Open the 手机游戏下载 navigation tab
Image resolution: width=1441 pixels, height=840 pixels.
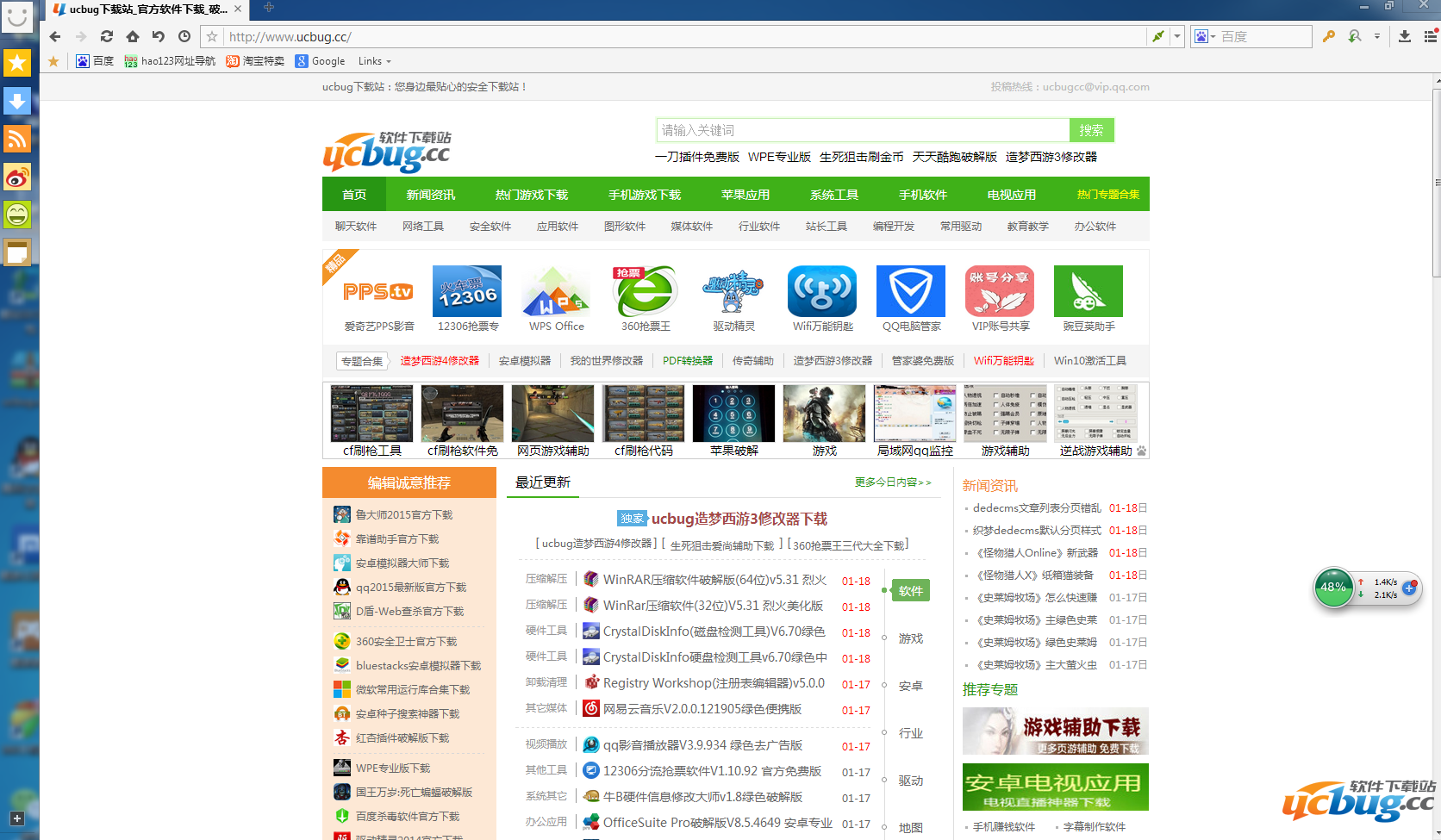644,195
